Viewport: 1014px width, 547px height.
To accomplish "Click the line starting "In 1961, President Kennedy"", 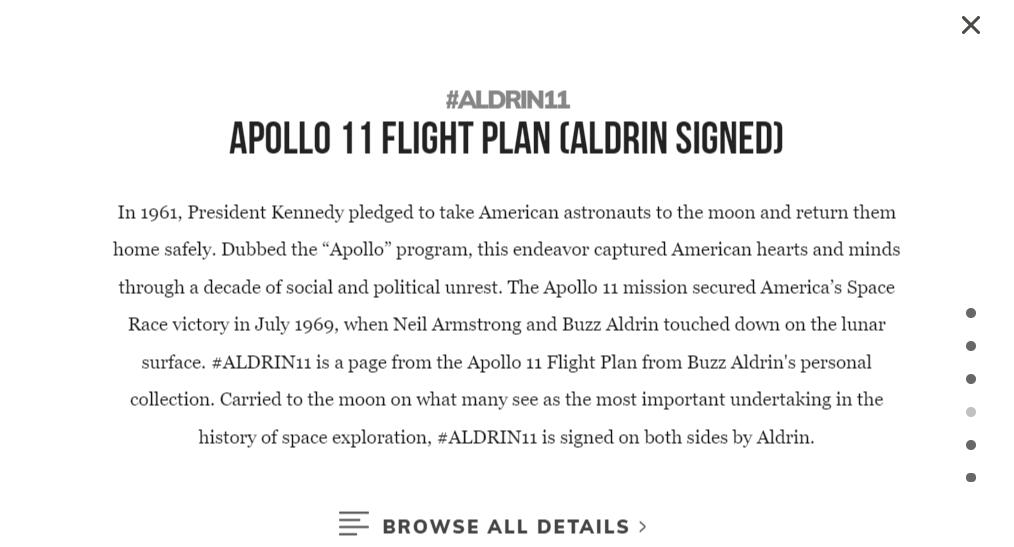I will (506, 212).
